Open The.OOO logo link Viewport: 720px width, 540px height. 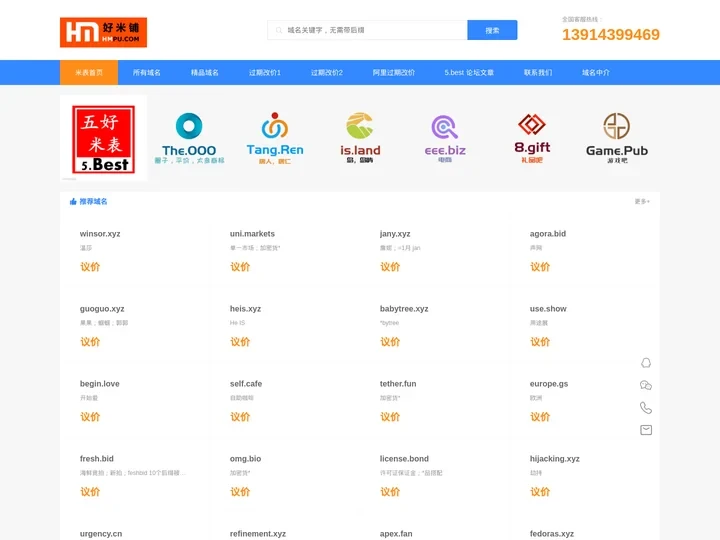[x=189, y=138]
